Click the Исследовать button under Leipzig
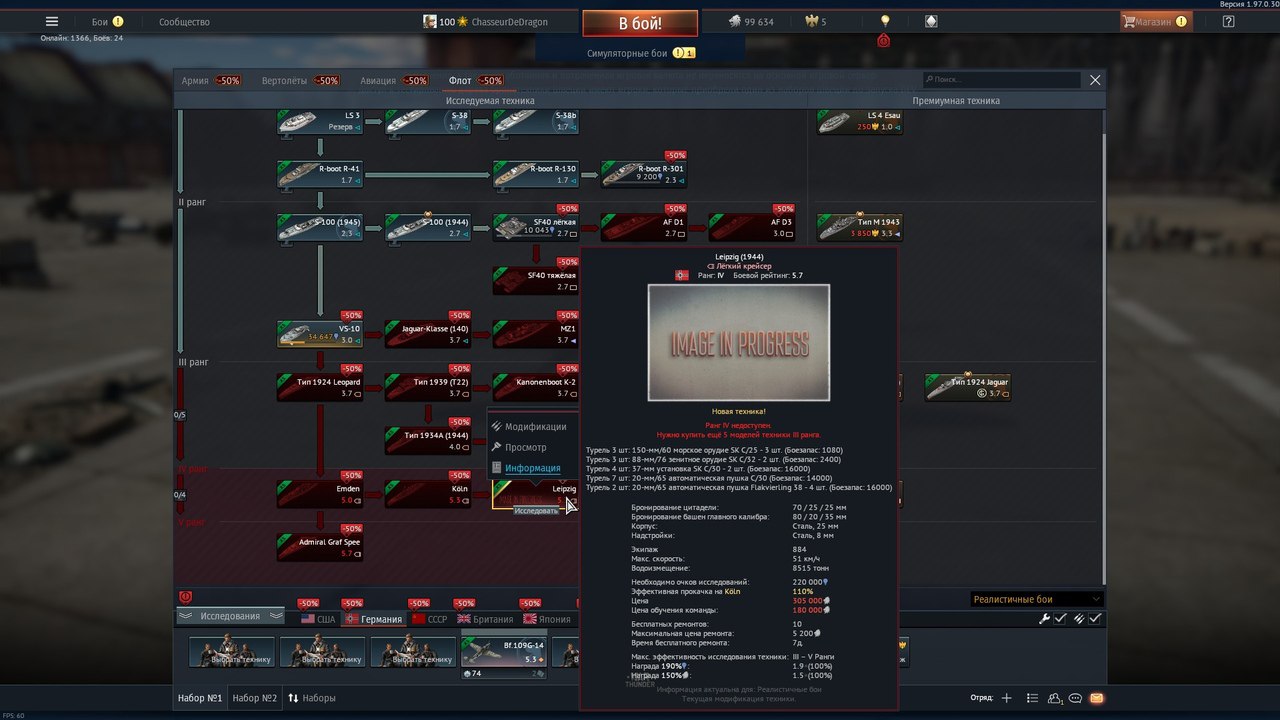Viewport: 1280px width, 720px height. pos(536,511)
